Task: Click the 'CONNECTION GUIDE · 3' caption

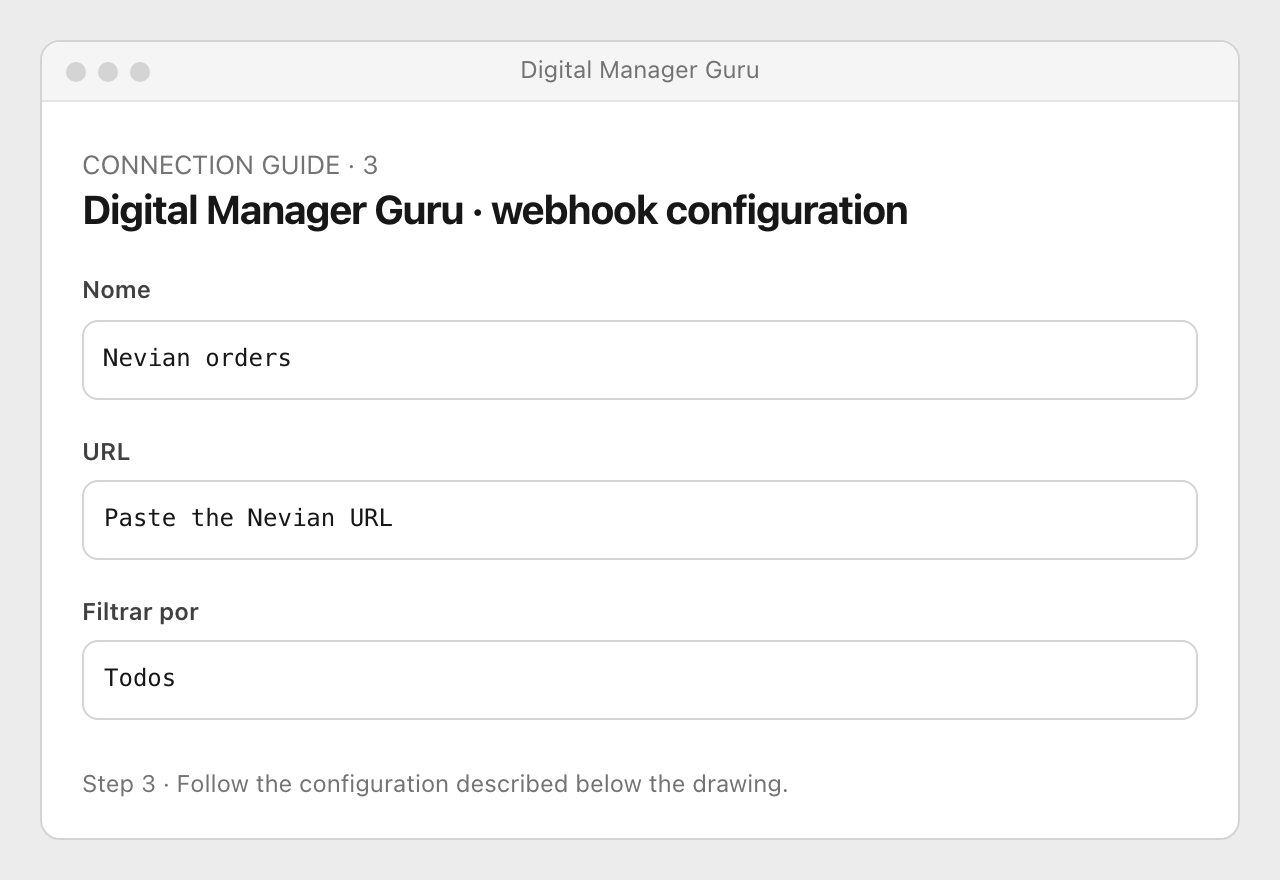Action: [230, 165]
